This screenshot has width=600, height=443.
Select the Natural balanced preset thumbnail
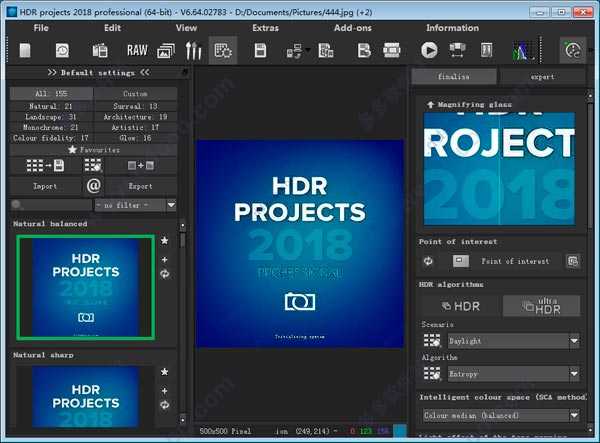[86, 287]
